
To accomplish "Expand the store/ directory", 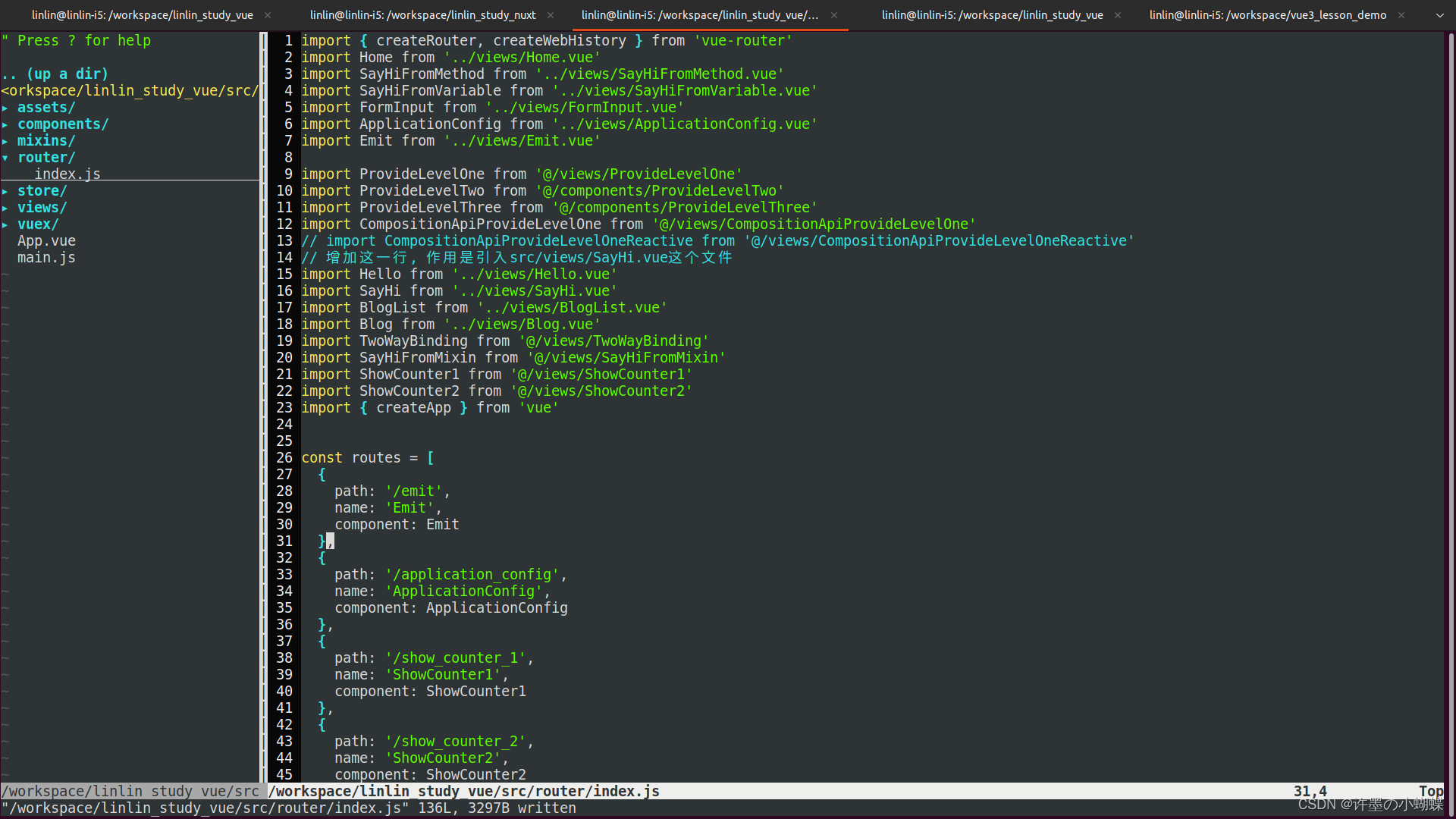I will [42, 191].
